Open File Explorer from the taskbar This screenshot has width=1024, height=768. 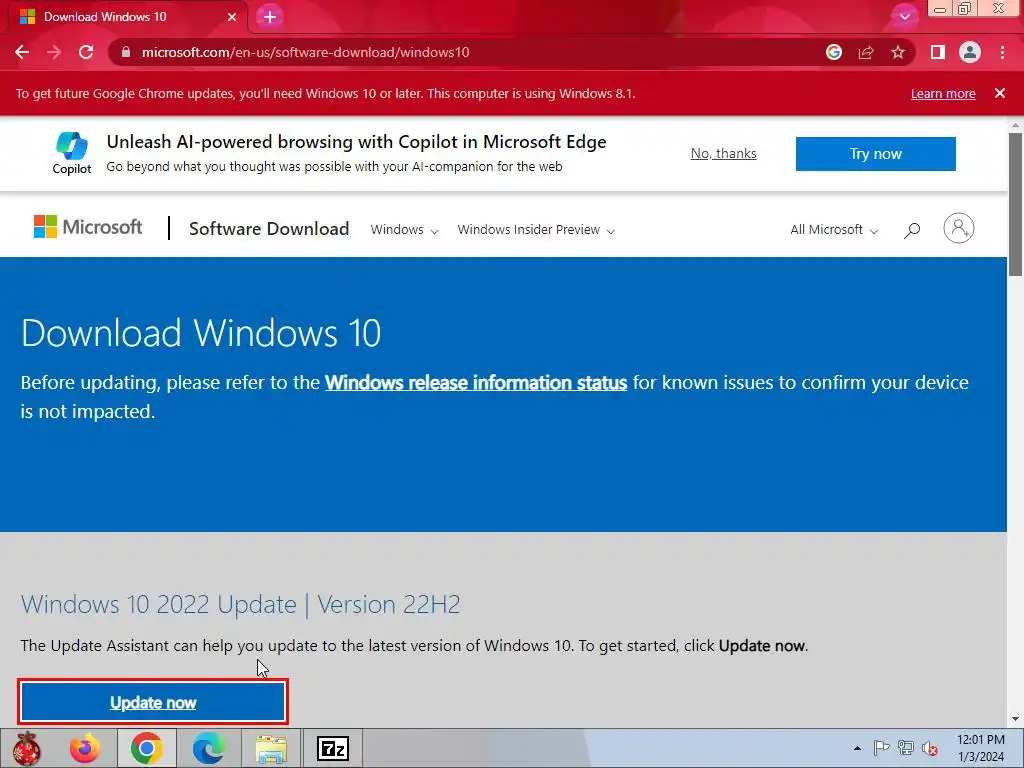271,749
